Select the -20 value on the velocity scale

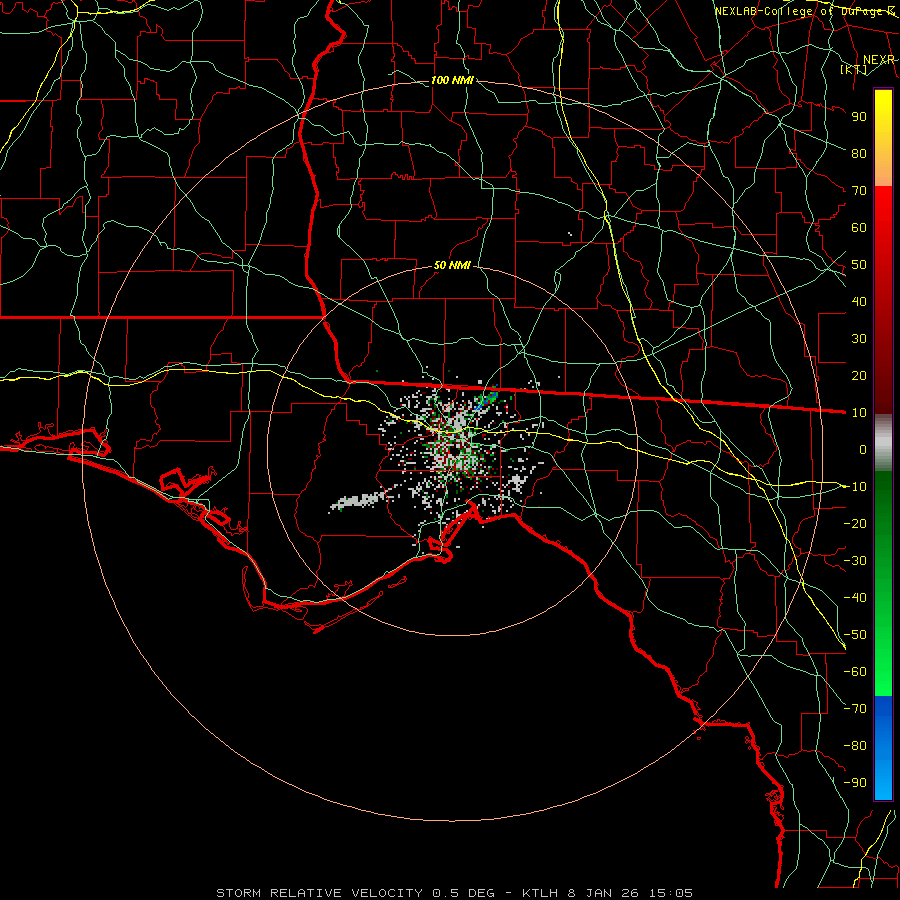855,523
